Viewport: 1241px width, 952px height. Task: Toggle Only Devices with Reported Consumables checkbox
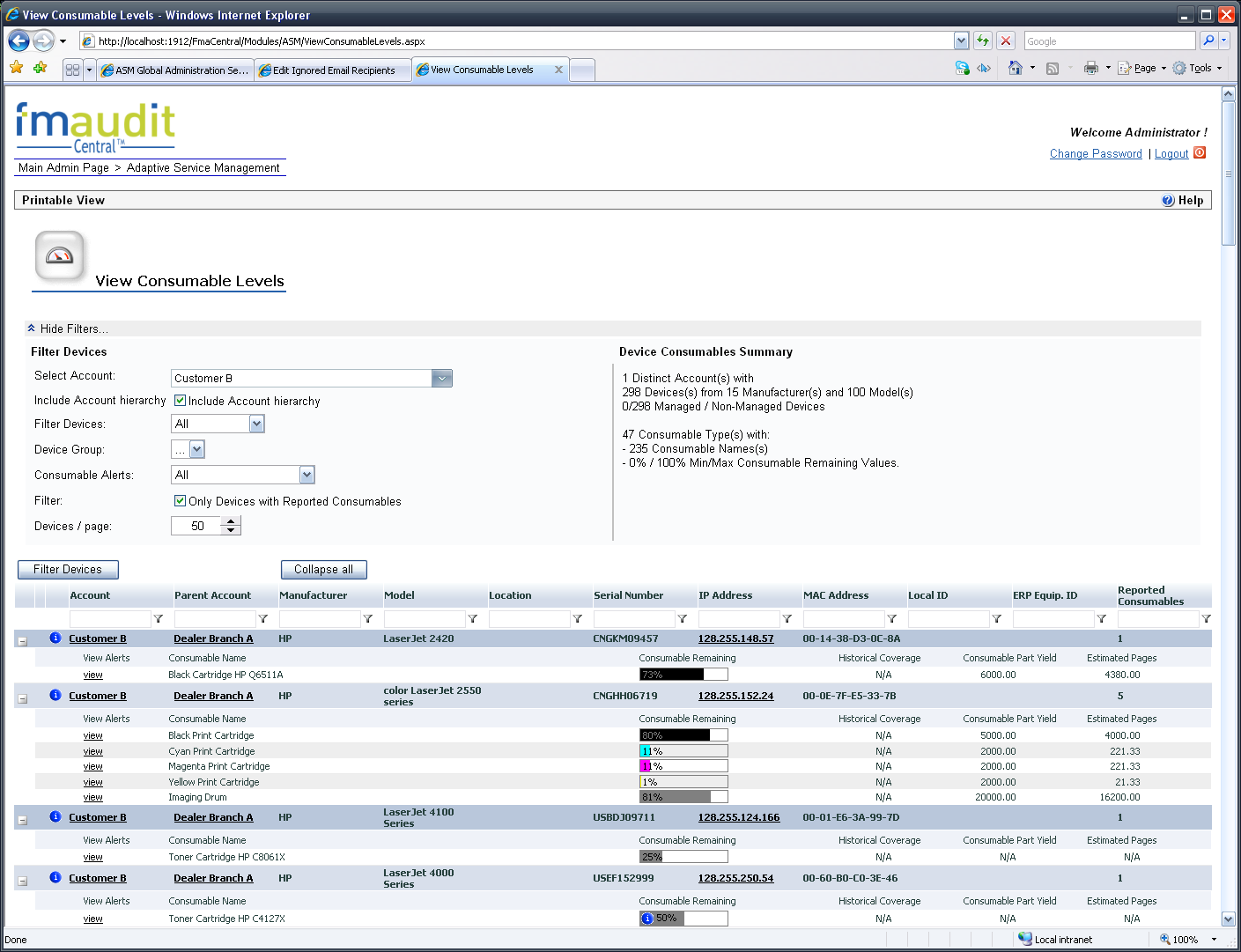180,500
